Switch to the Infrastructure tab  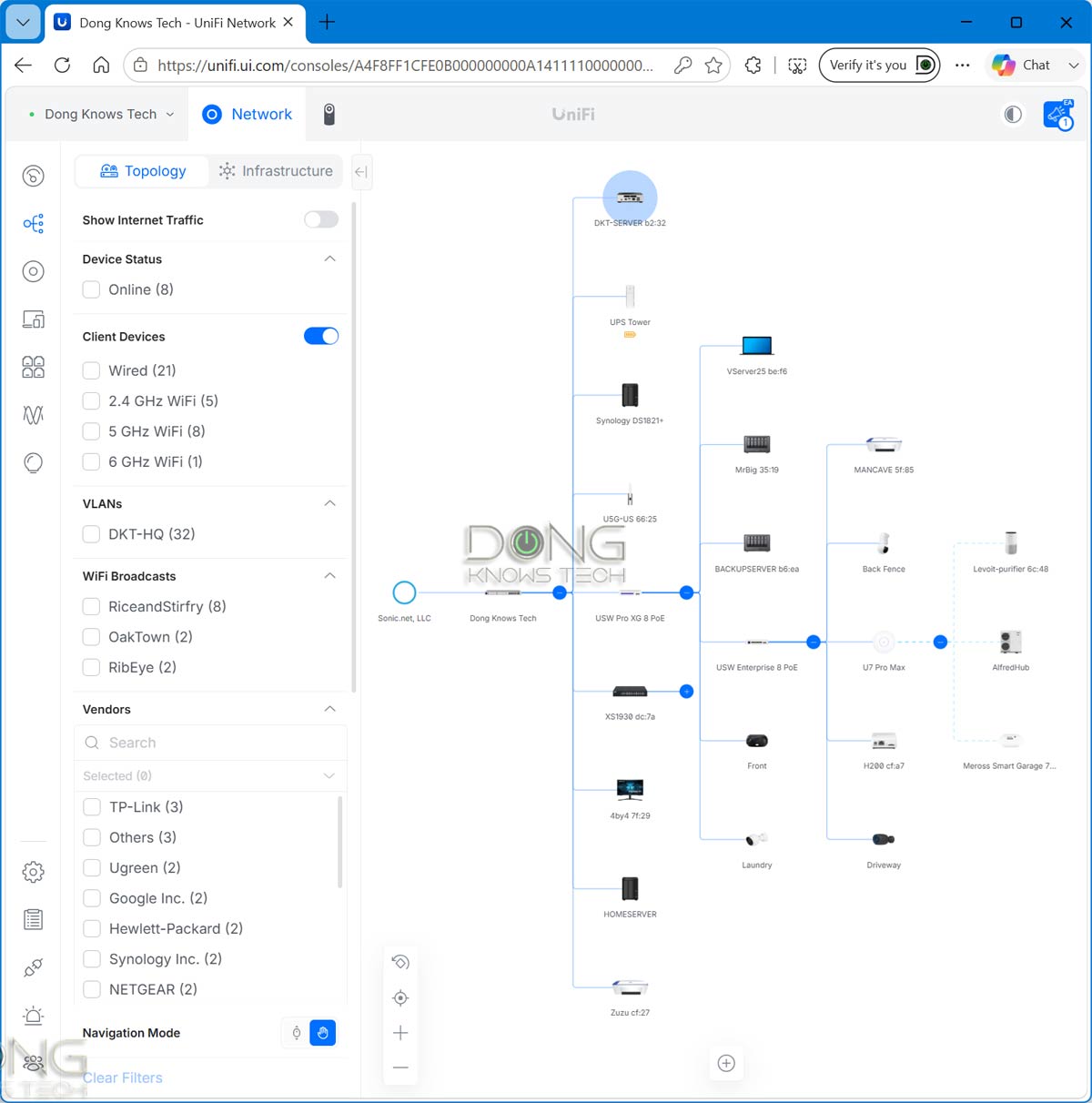click(x=276, y=171)
